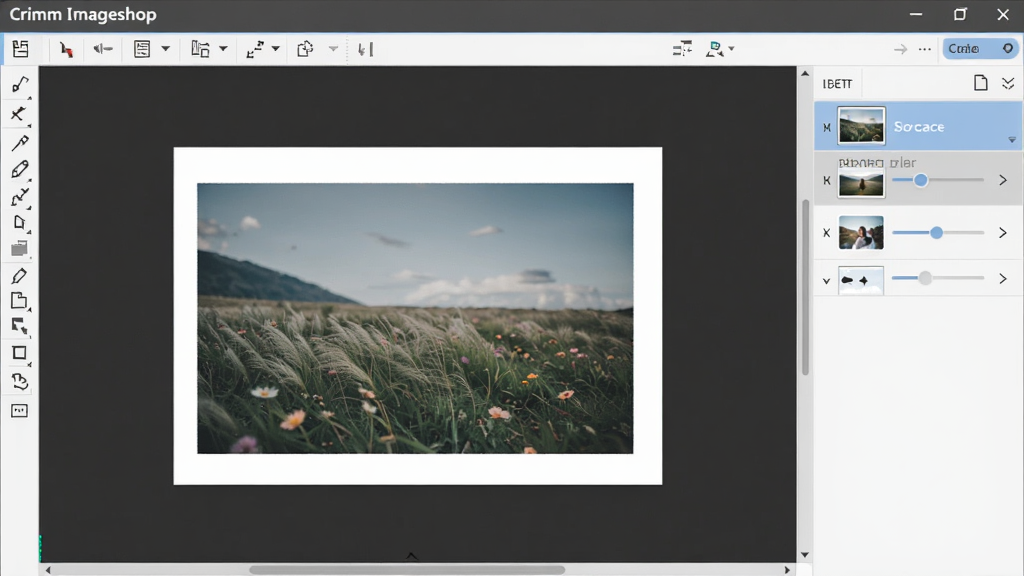Open the IBETT panel tab
The width and height of the screenshot is (1024, 576).
pyautogui.click(x=837, y=84)
